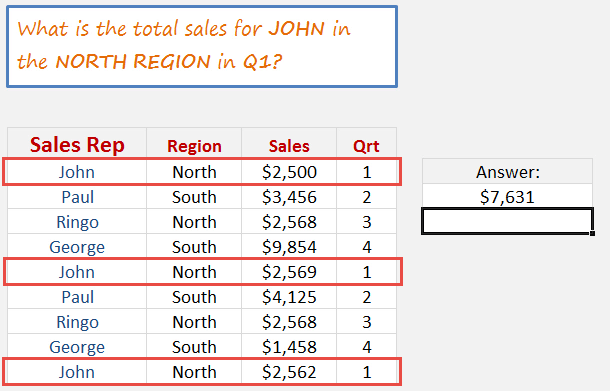Click the $4,125 sales cell
This screenshot has width=610, height=391.
click(x=289, y=296)
